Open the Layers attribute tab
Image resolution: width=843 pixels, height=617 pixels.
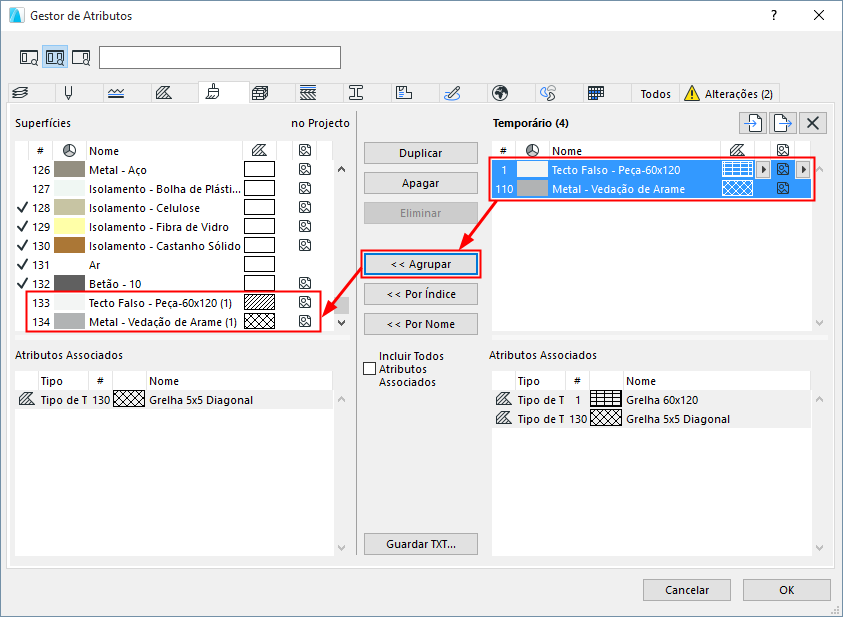click(x=21, y=94)
